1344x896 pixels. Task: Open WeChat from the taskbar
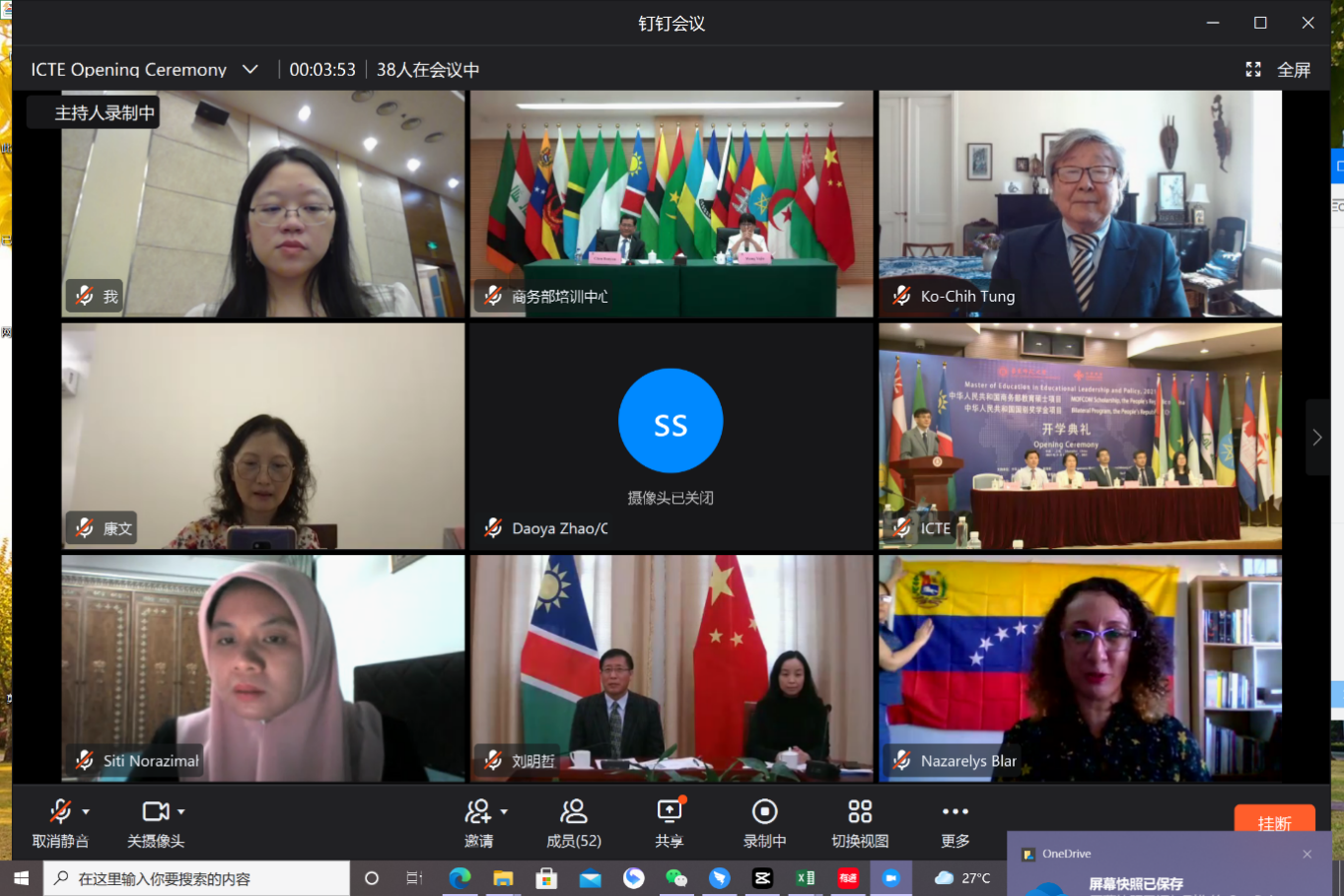pyautogui.click(x=676, y=878)
